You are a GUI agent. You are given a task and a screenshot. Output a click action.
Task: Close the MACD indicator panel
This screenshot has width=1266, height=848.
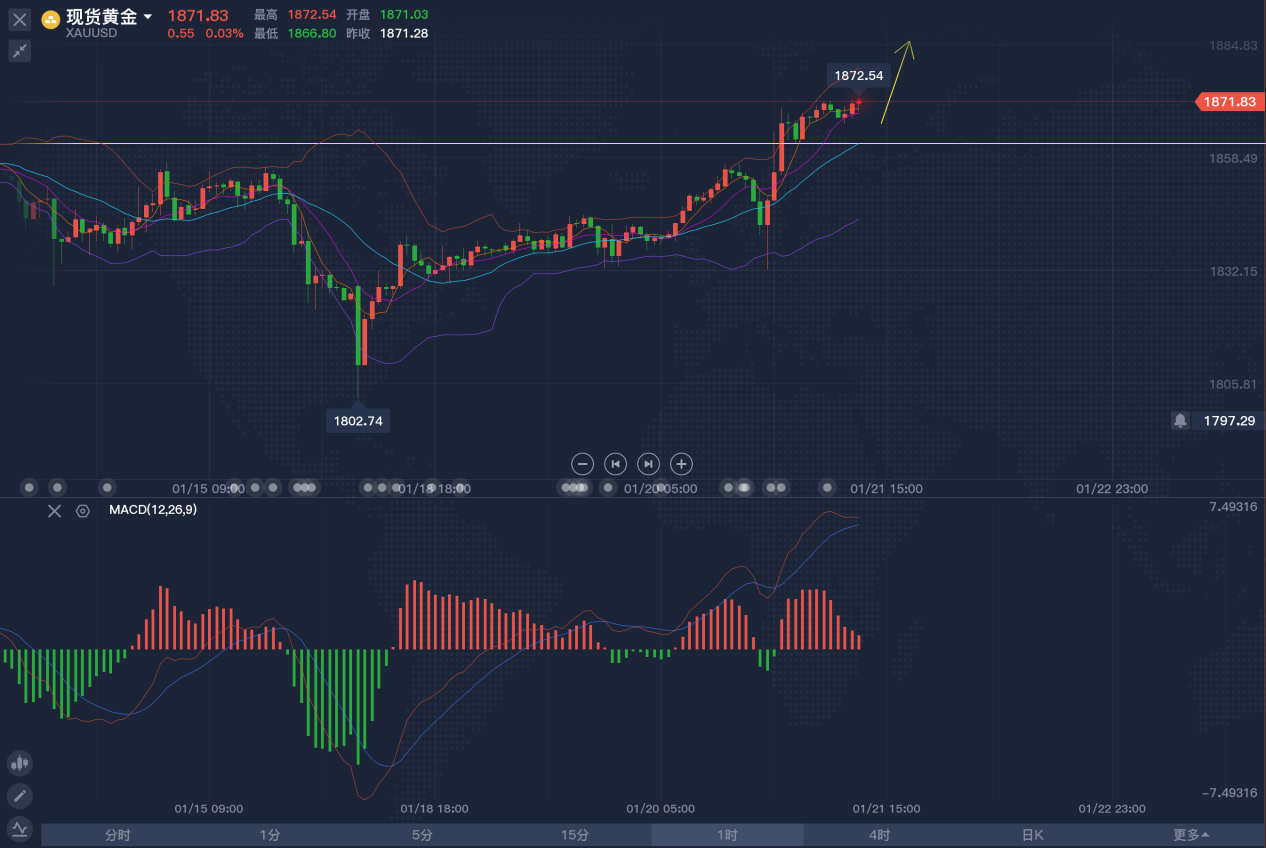(55, 511)
